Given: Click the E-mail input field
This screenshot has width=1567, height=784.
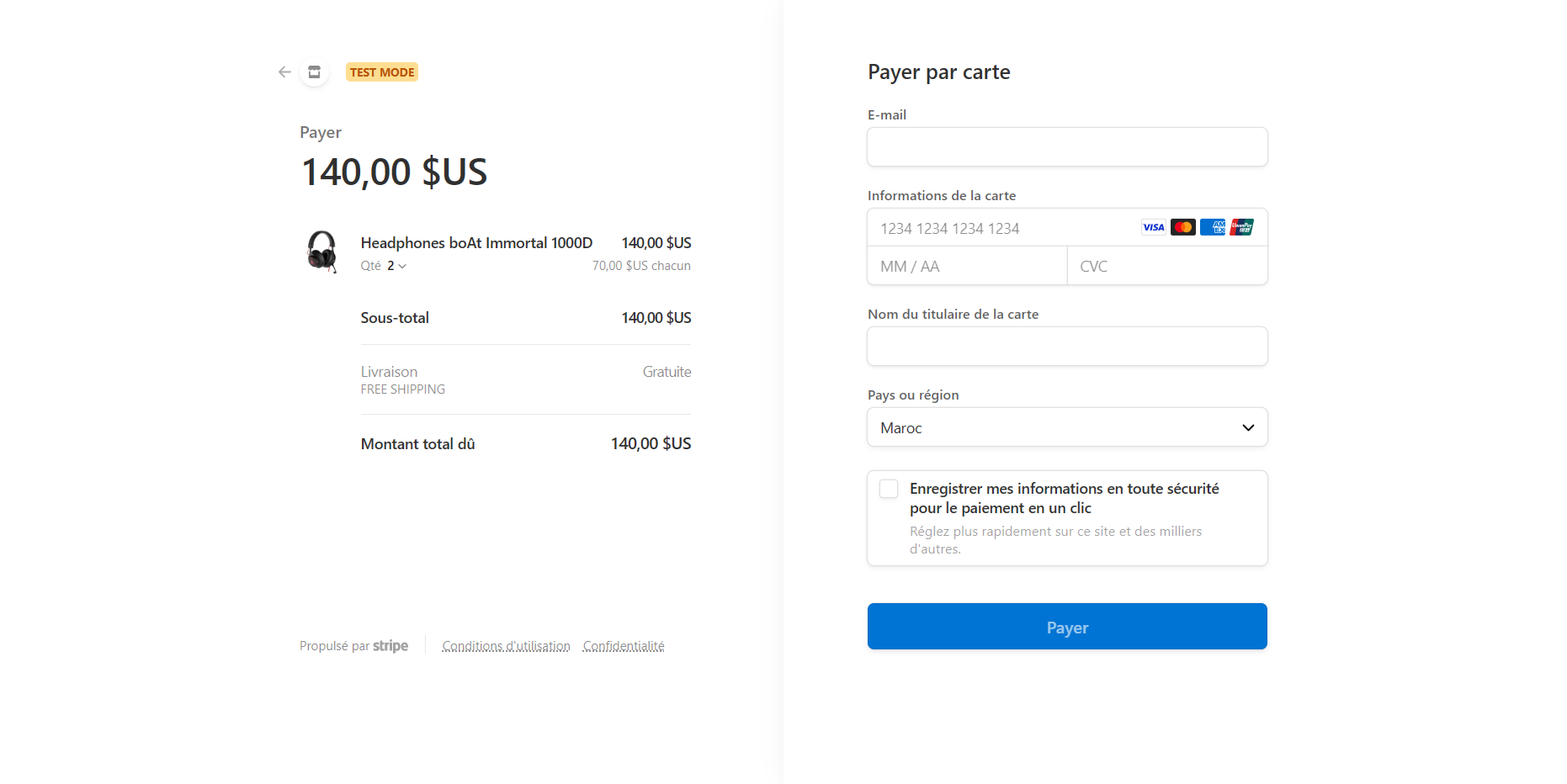Looking at the screenshot, I should coord(1066,146).
